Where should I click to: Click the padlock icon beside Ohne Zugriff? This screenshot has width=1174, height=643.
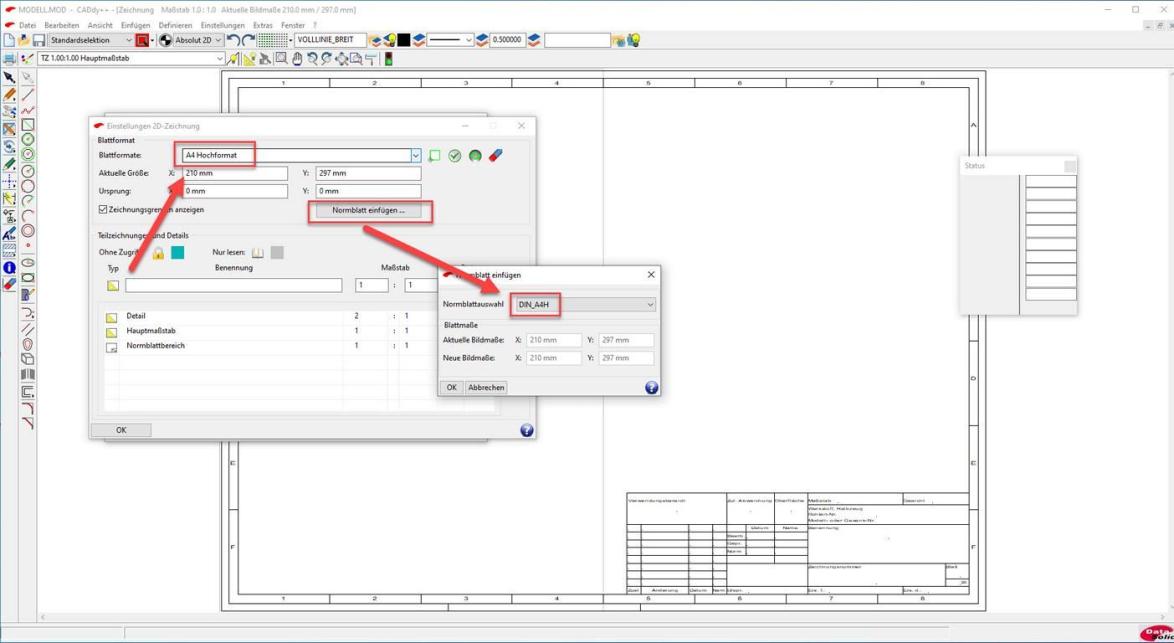[158, 253]
